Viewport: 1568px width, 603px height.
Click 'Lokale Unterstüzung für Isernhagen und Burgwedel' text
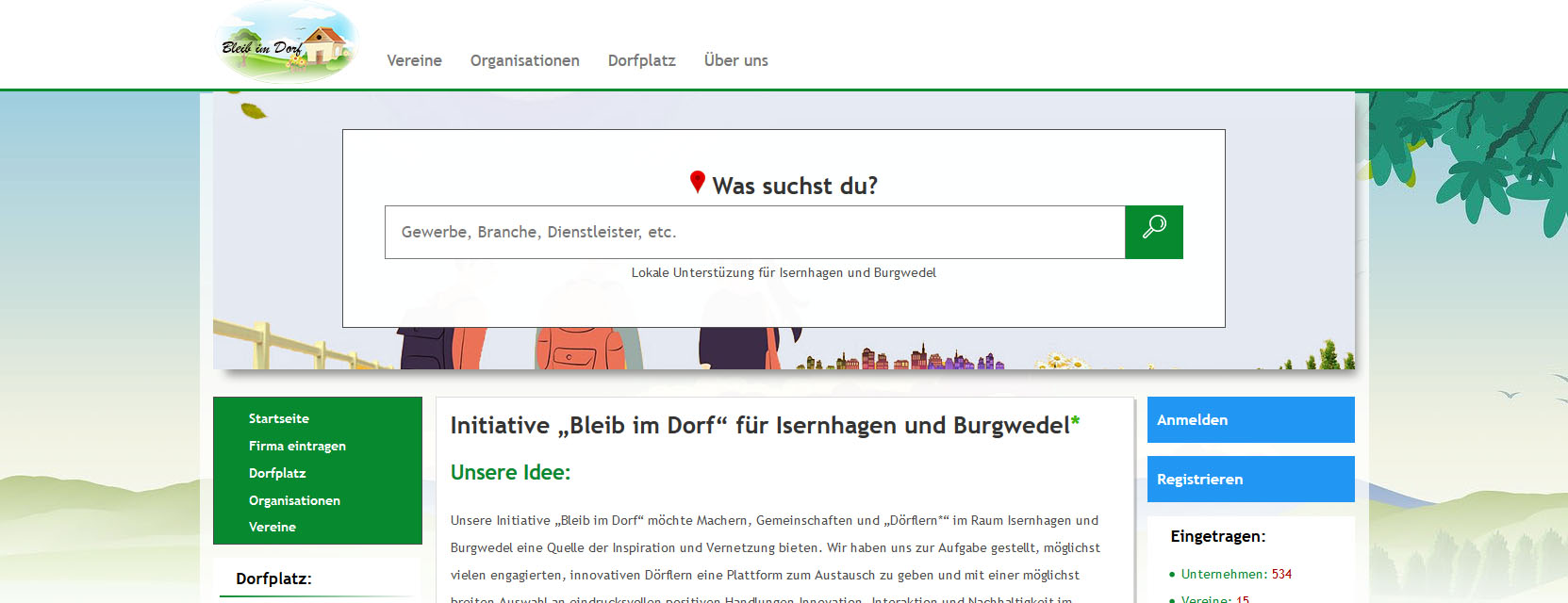coord(784,272)
